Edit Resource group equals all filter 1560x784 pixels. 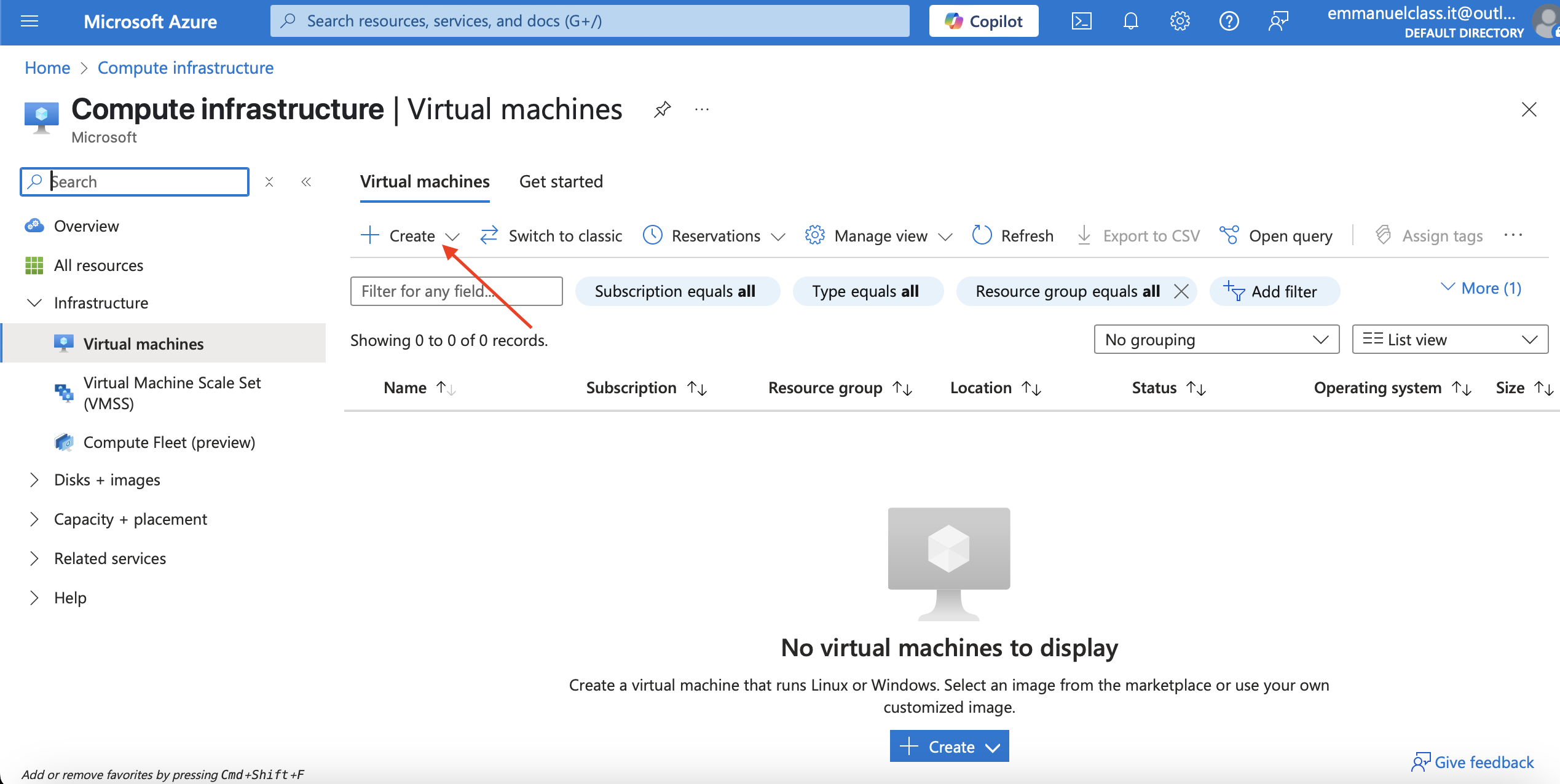pos(1068,291)
